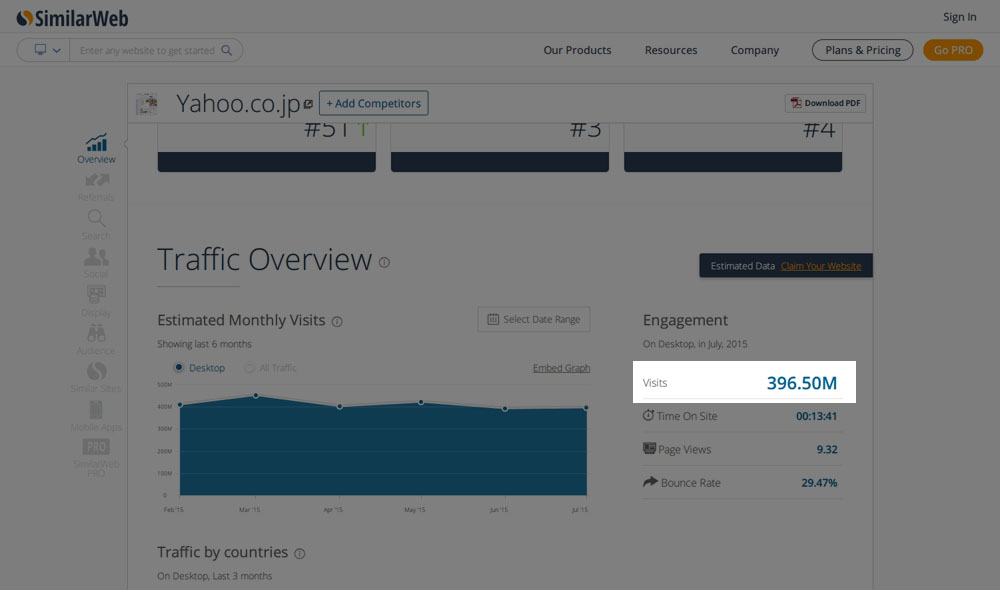Click the Embed Graph link
Image resolution: width=1000 pixels, height=590 pixels.
click(561, 368)
